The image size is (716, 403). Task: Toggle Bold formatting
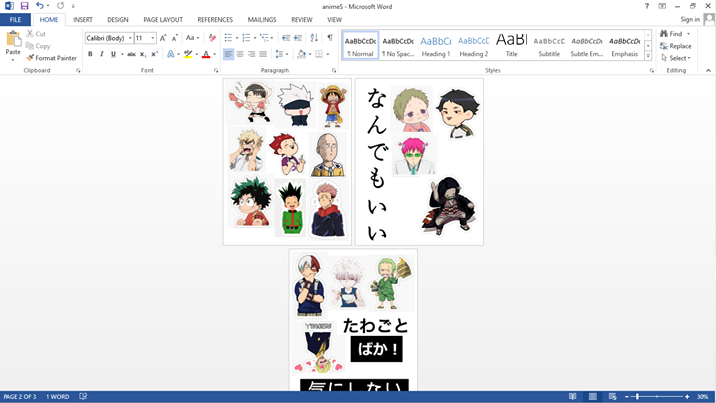[x=90, y=54]
